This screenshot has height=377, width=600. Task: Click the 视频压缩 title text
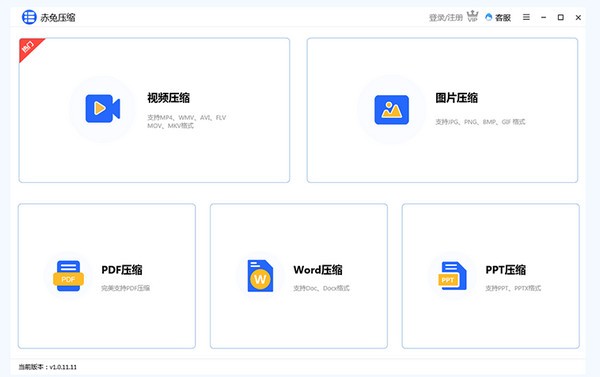pyautogui.click(x=168, y=98)
